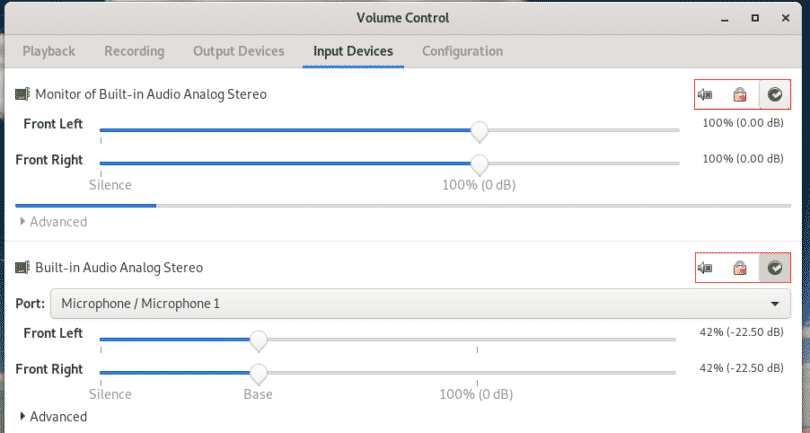The image size is (810, 433).
Task: Mute Monitor of Built-in Audio Analog Stereo
Action: [705, 95]
